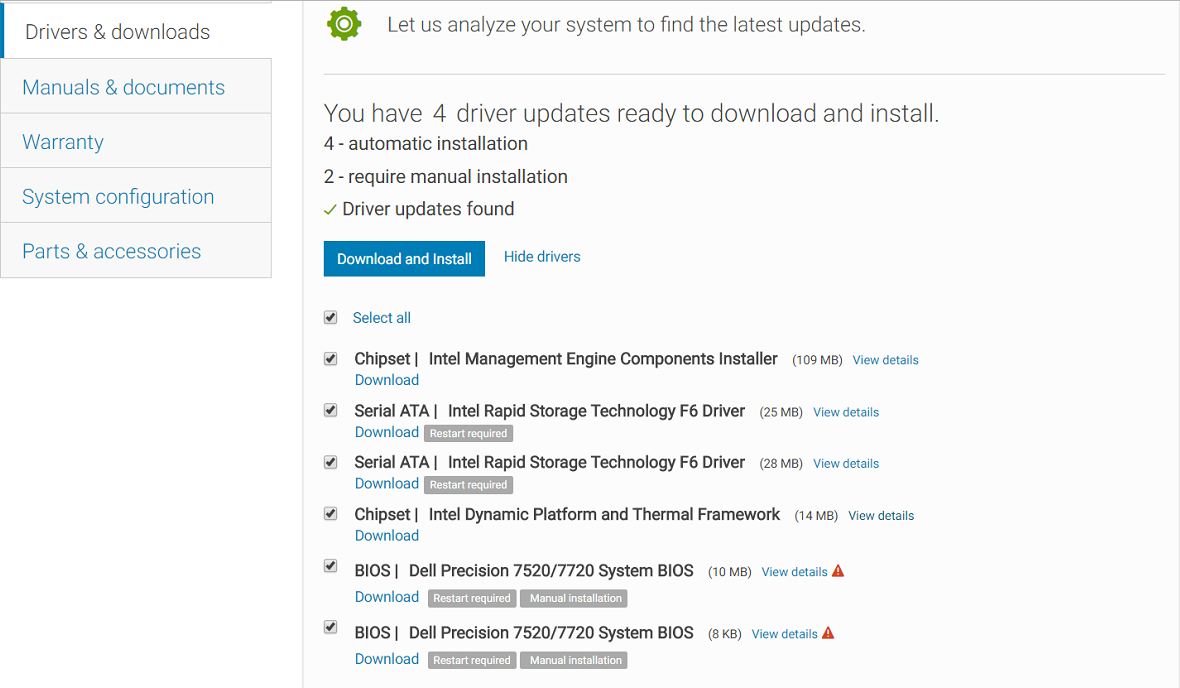Uncheck the 28 MB Rapid Storage F6 Driver checkbox

pyautogui.click(x=330, y=462)
